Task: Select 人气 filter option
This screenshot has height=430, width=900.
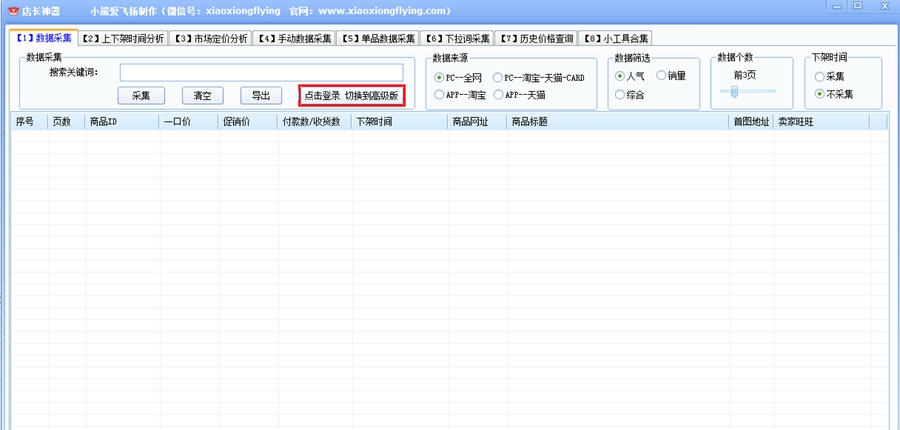Action: tap(630, 76)
